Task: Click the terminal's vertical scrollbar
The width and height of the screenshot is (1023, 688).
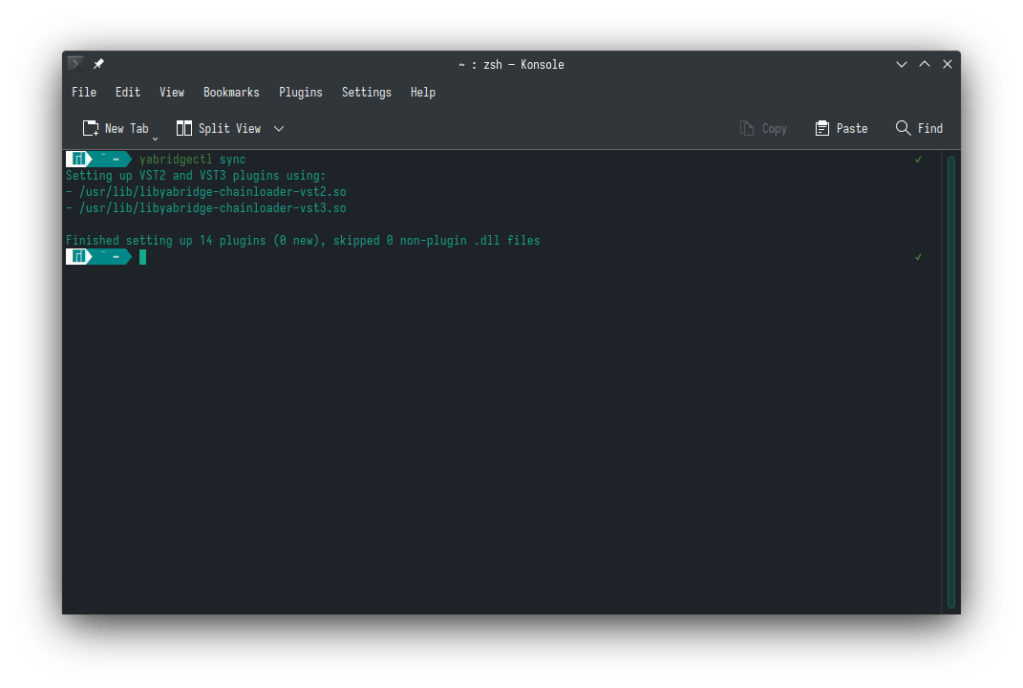Action: [951, 380]
